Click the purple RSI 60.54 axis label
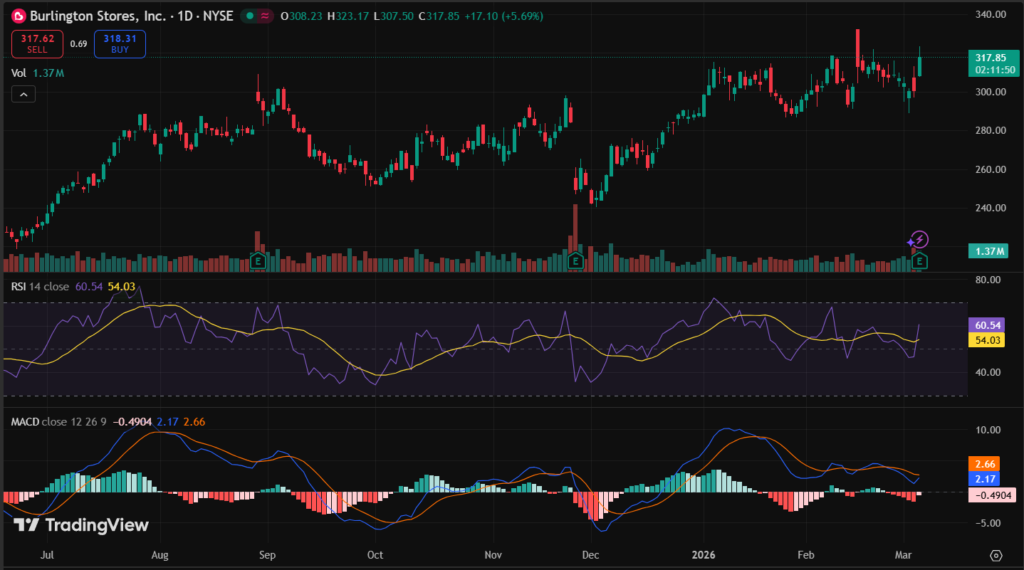The height and width of the screenshot is (570, 1024). click(x=988, y=326)
